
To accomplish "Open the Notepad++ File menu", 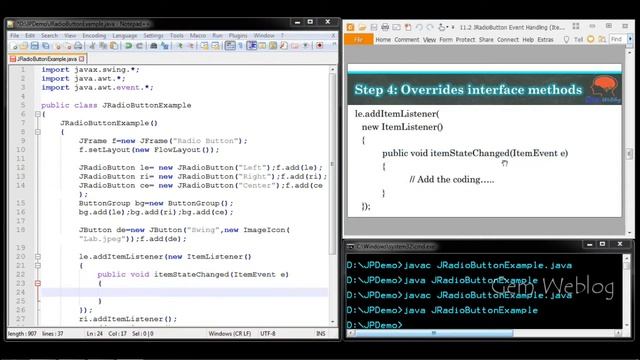I will (15, 36).
